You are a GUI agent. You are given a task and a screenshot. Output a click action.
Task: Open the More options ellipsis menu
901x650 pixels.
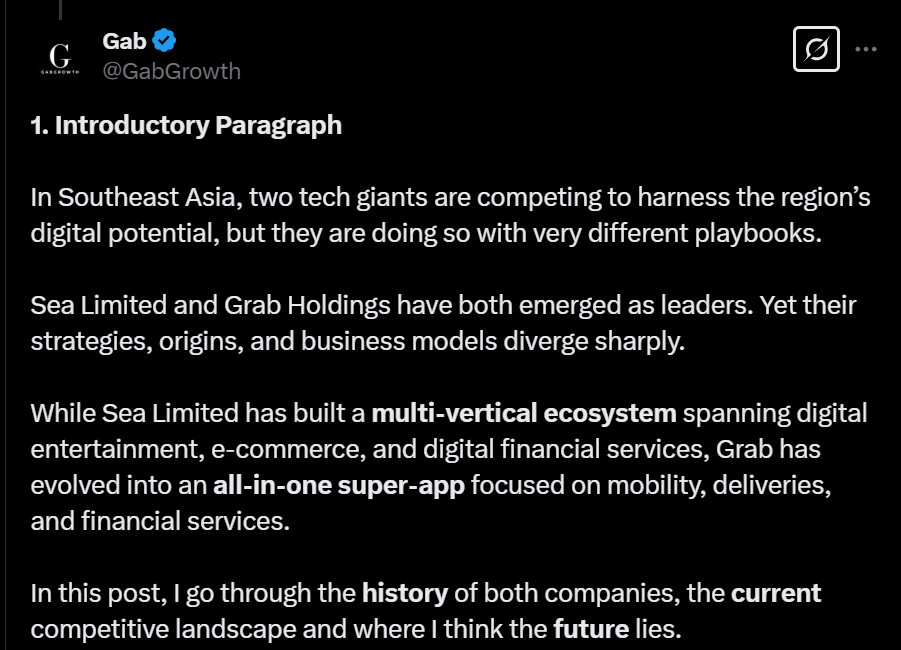click(x=867, y=49)
